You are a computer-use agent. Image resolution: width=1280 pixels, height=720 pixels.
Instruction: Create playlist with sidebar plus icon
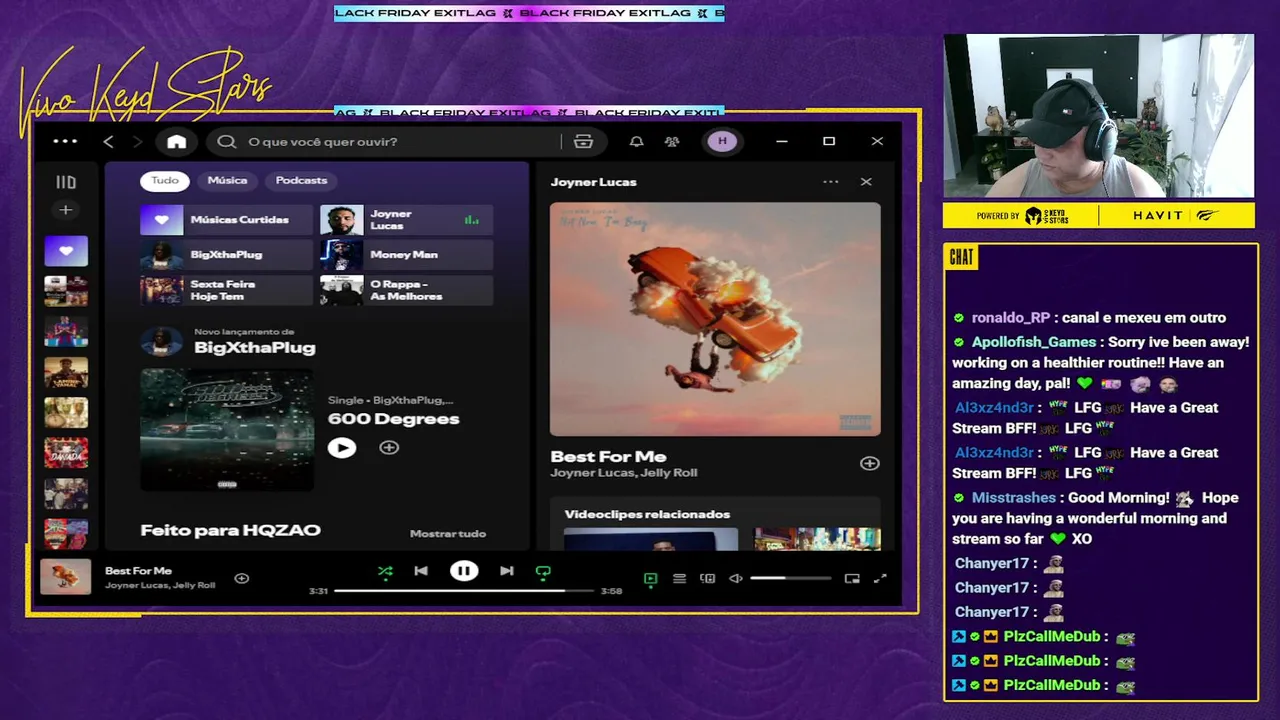pyautogui.click(x=66, y=210)
